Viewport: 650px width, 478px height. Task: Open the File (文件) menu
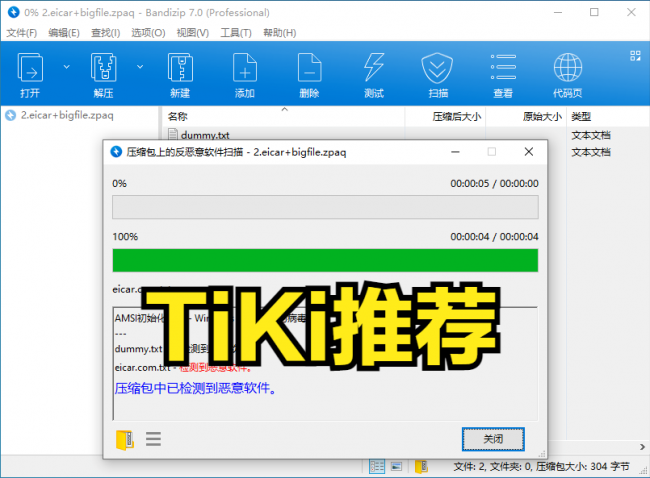click(22, 33)
